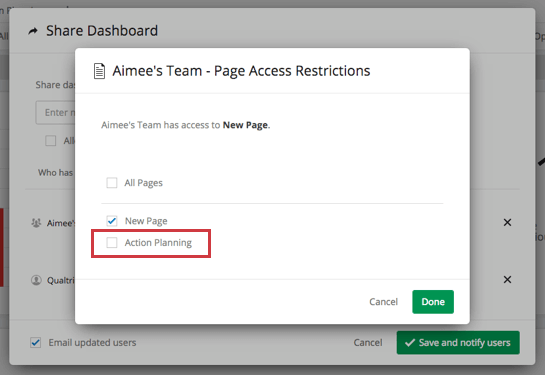Click the share arrow icon beside Share Dashboard

pyautogui.click(x=33, y=31)
